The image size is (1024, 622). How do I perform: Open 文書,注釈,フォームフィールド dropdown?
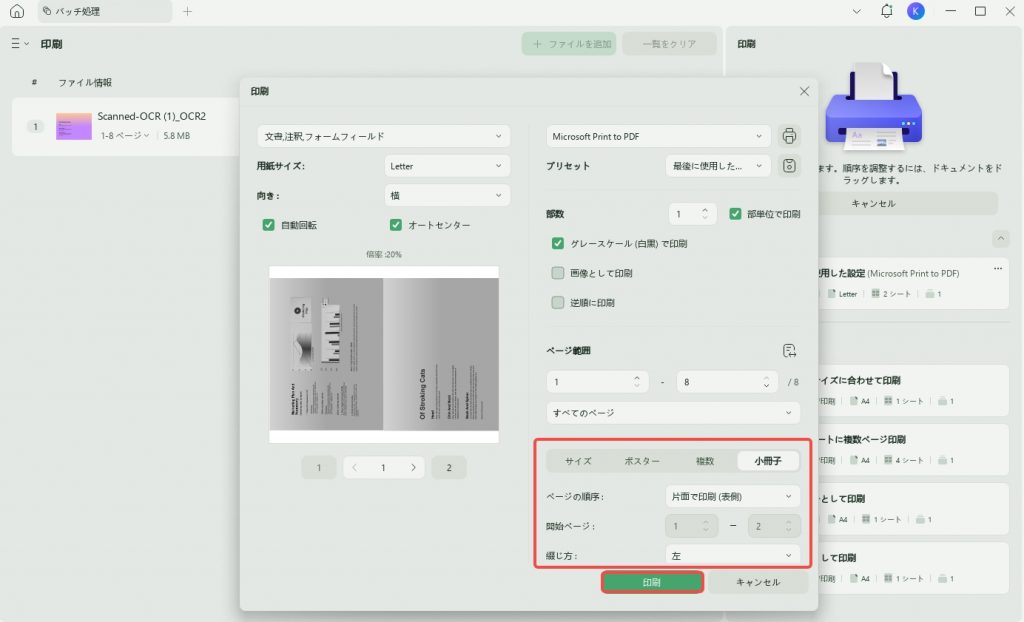(383, 137)
